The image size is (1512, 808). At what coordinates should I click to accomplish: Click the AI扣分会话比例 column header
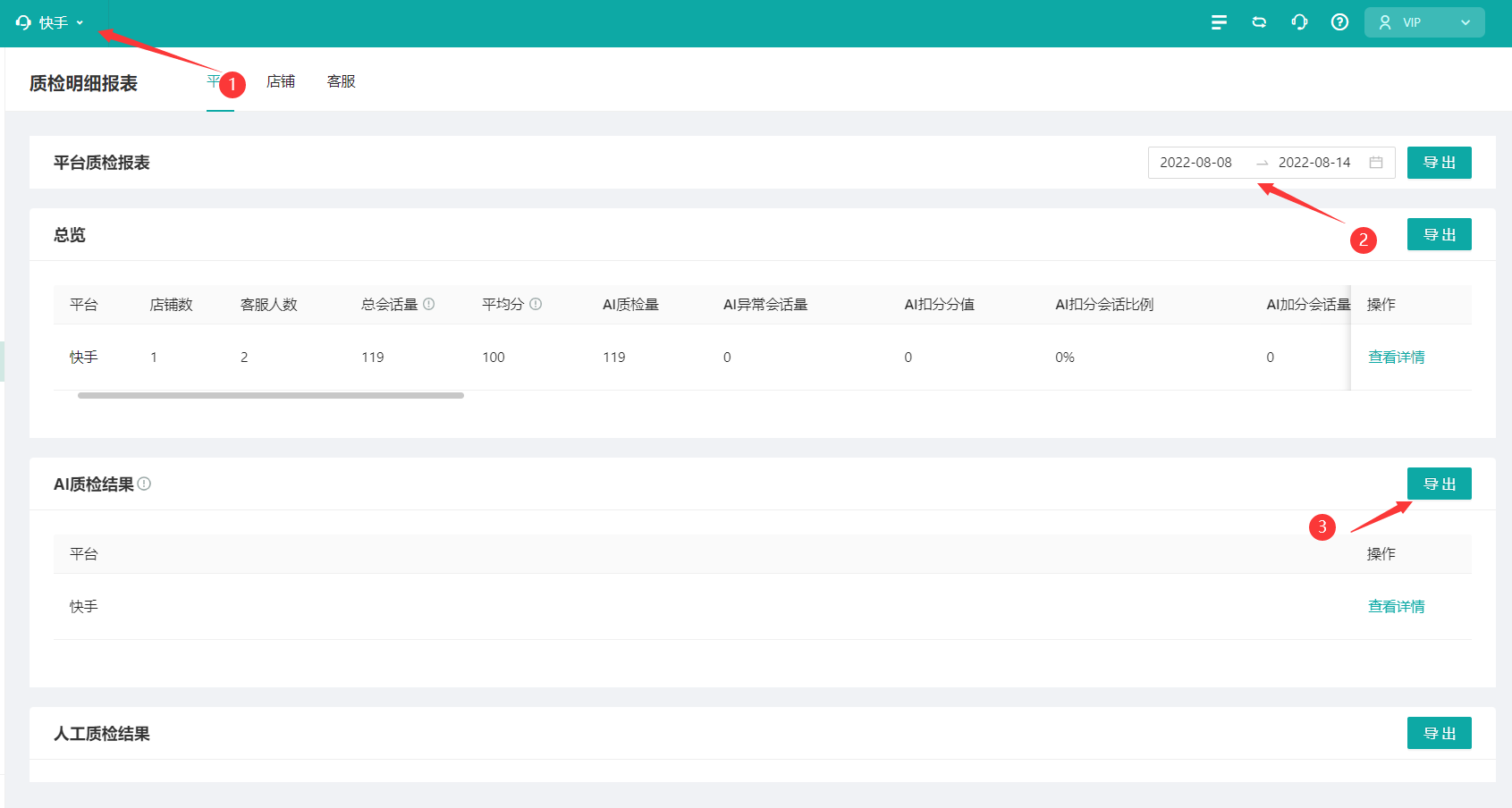1104,305
